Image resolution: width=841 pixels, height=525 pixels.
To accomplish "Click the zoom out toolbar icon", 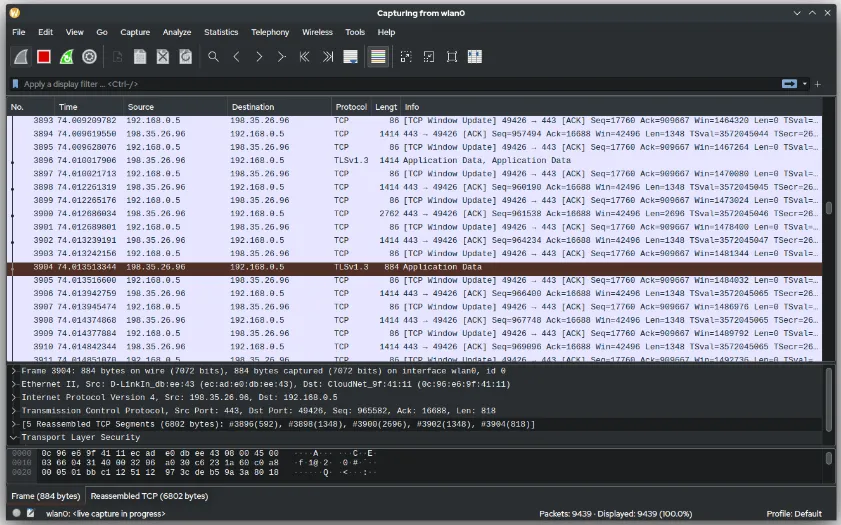I will tap(429, 57).
